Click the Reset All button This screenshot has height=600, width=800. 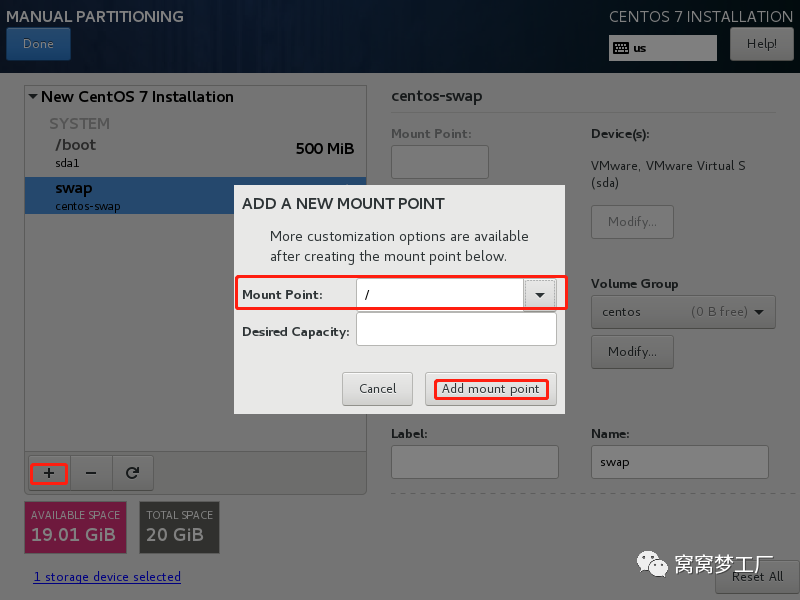[x=757, y=577]
